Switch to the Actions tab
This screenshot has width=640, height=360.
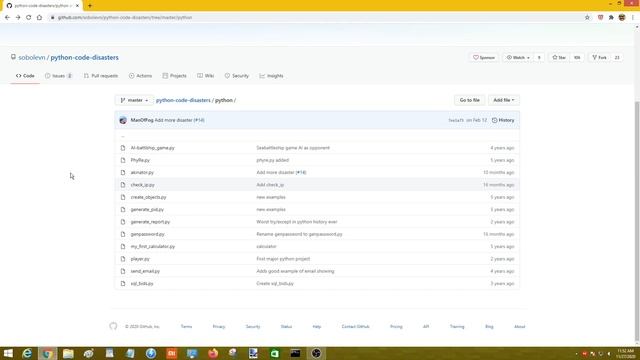(140, 76)
